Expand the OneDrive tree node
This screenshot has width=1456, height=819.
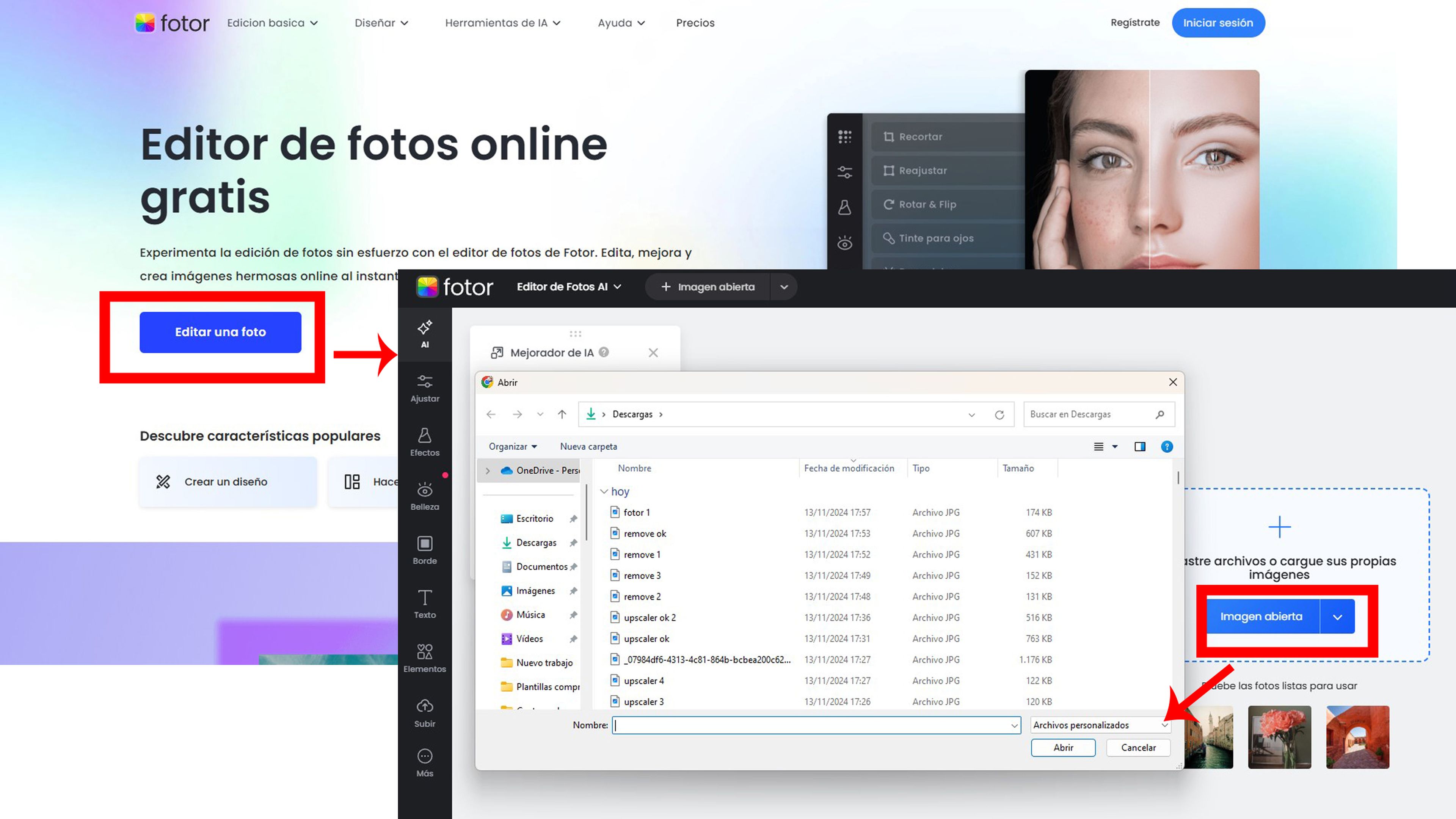click(487, 470)
